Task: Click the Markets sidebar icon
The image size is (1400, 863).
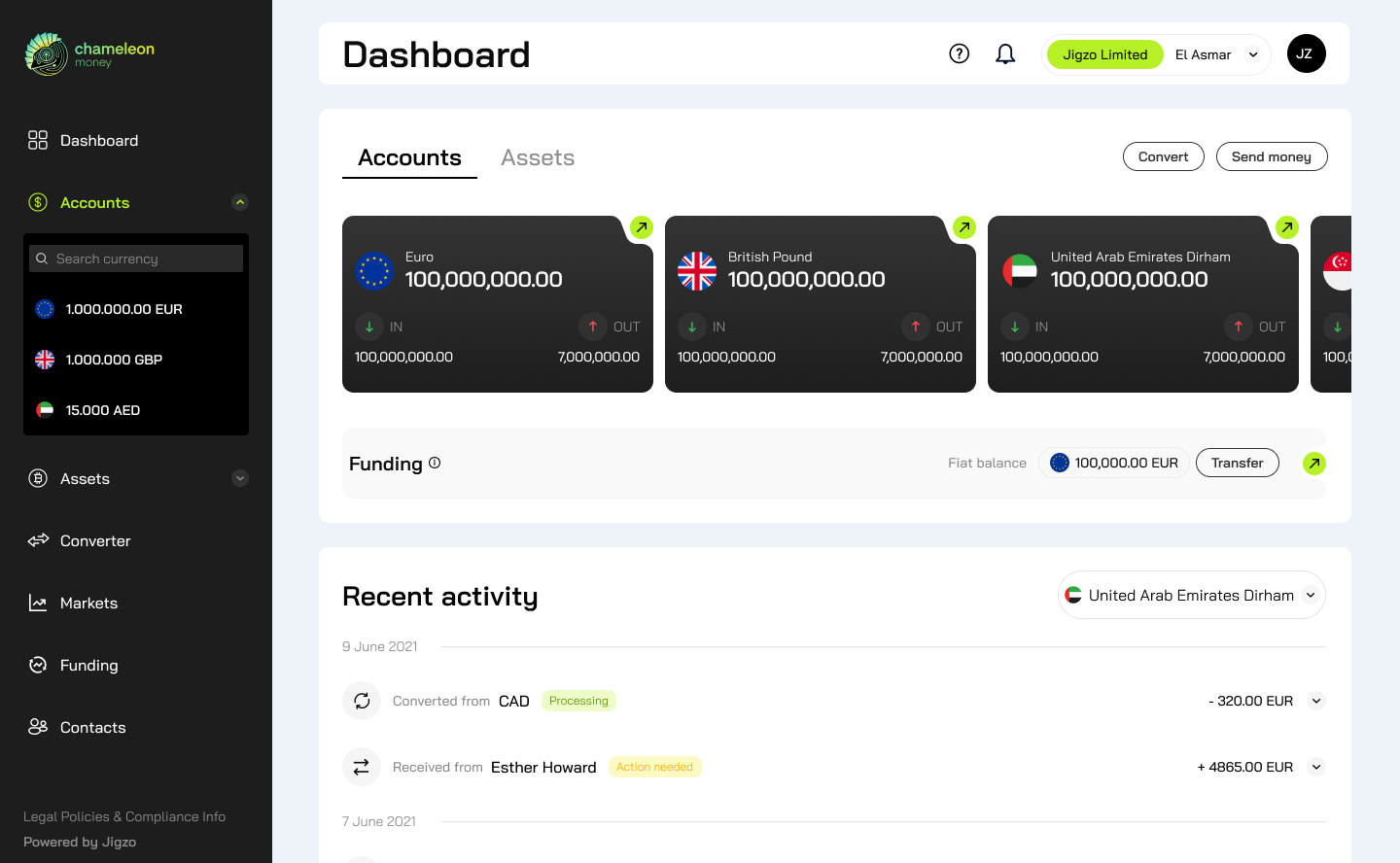Action: tap(37, 603)
